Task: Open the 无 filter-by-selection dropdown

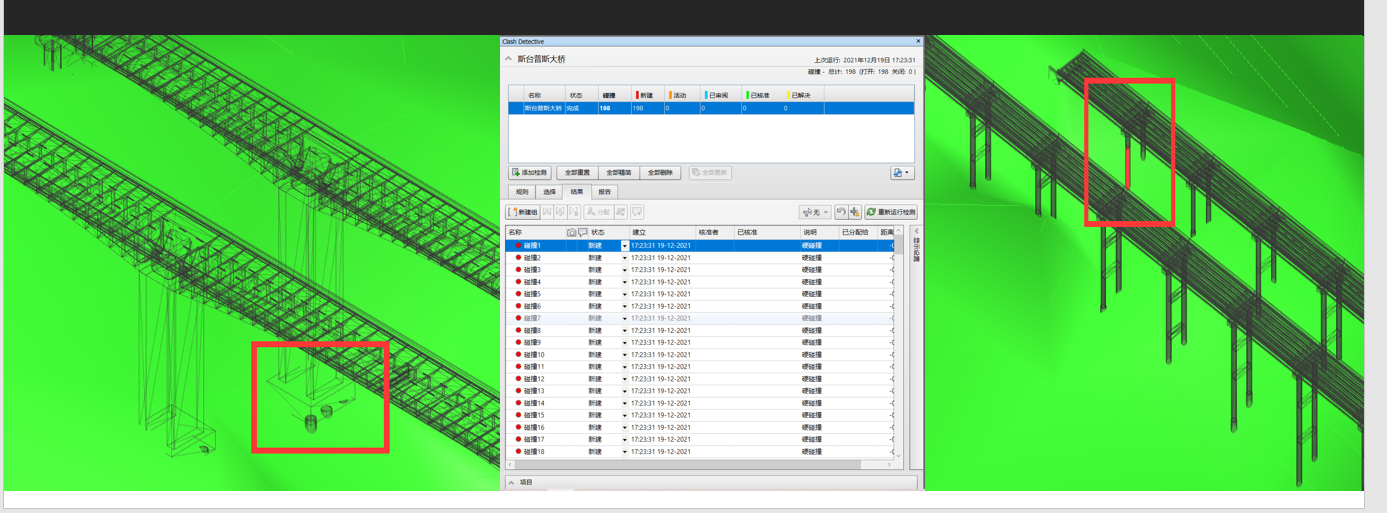Action: tap(815, 212)
